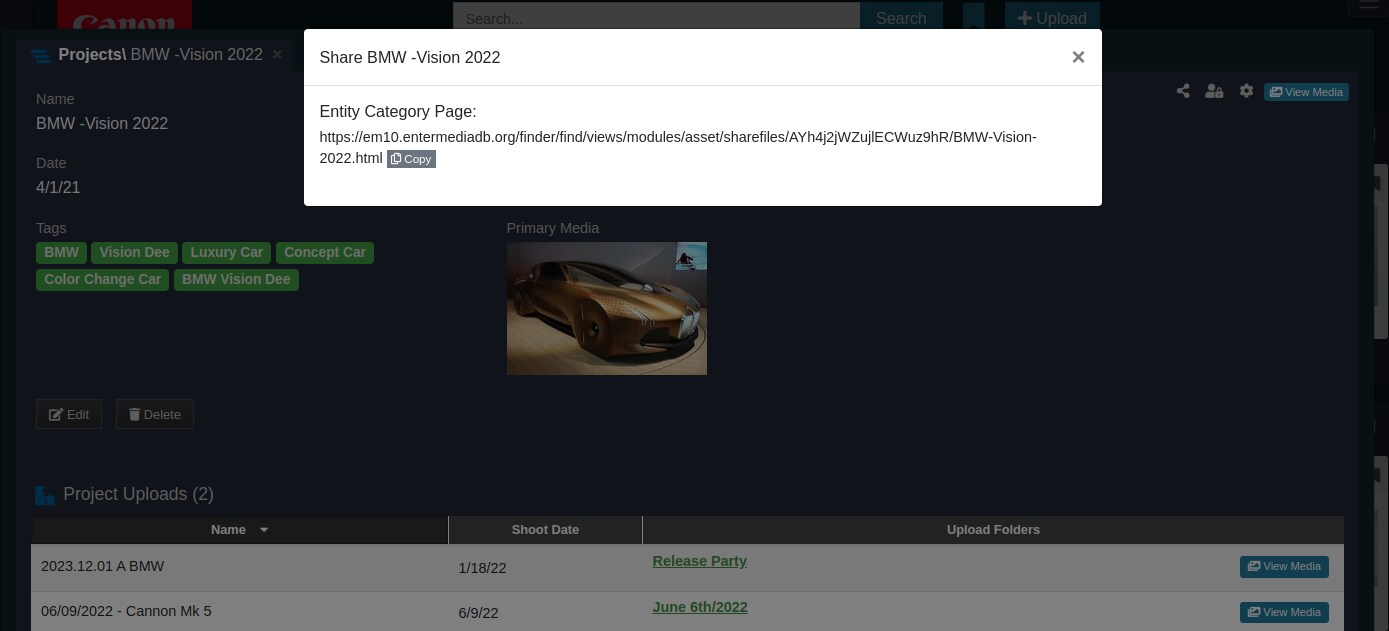Focus the Search input field

(x=656, y=18)
